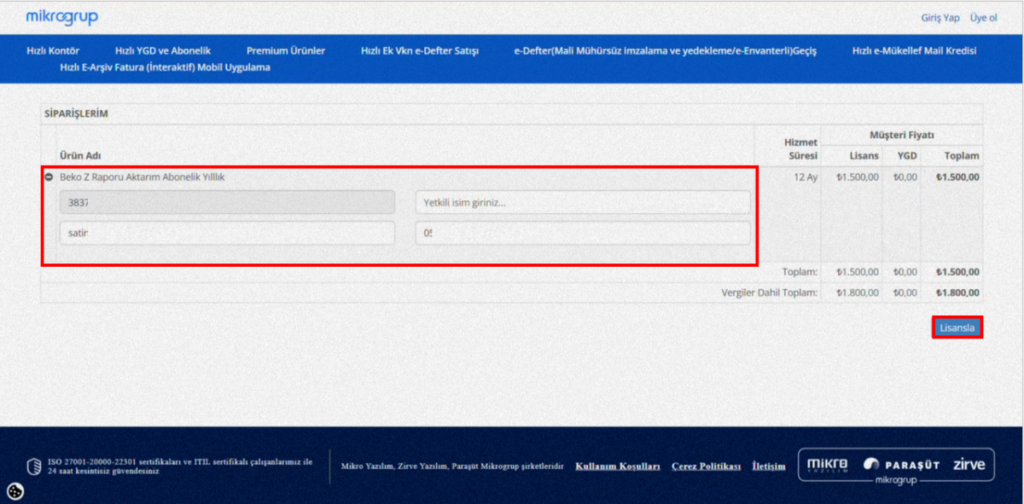Open Hızlı E-Arşiv Fatura Mobil Uygulama
Screen dimensions: 1024x504
[165, 67]
